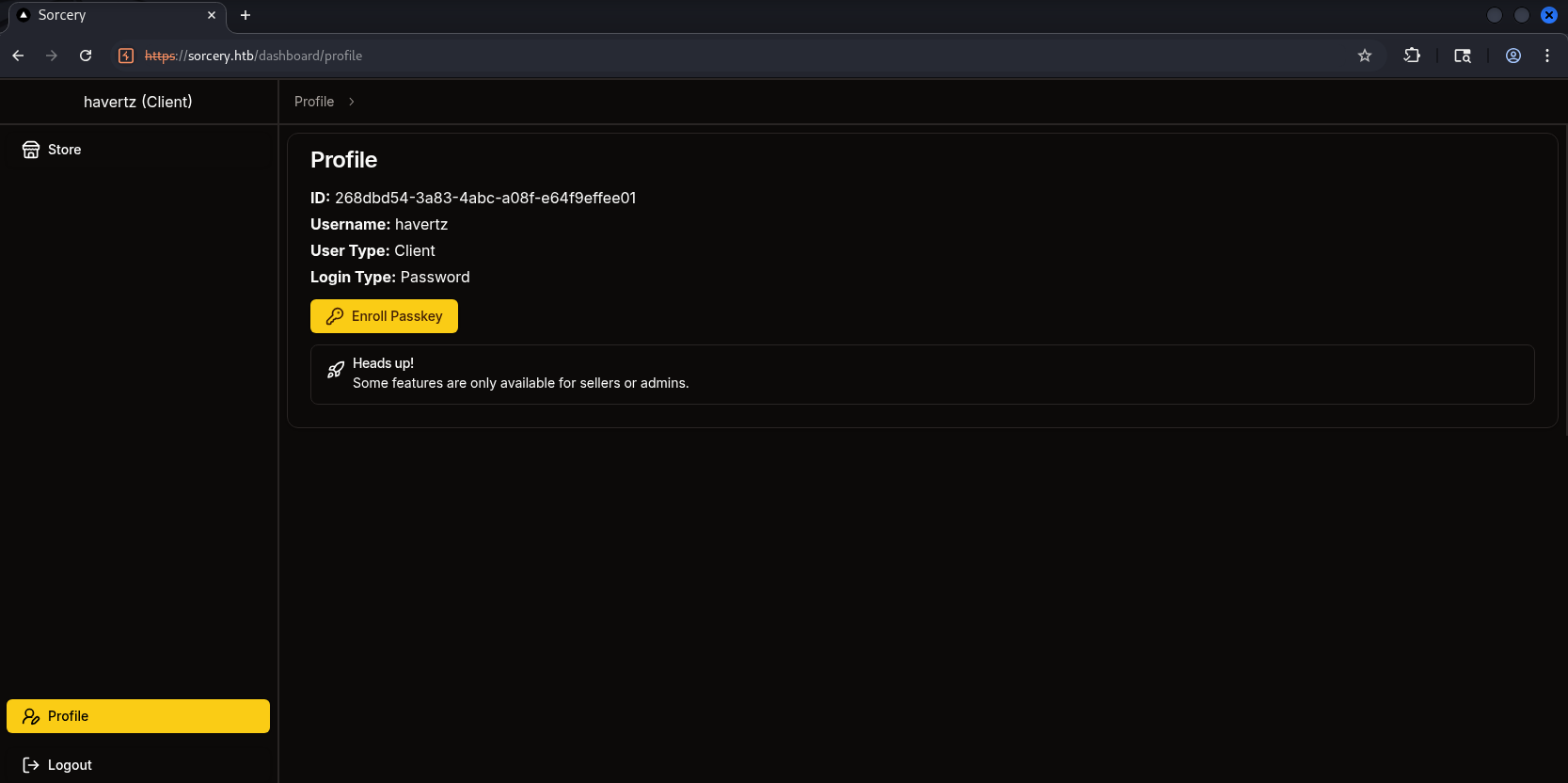The image size is (1568, 783).
Task: Click the havertz (Client) sidebar header
Action: [x=138, y=102]
